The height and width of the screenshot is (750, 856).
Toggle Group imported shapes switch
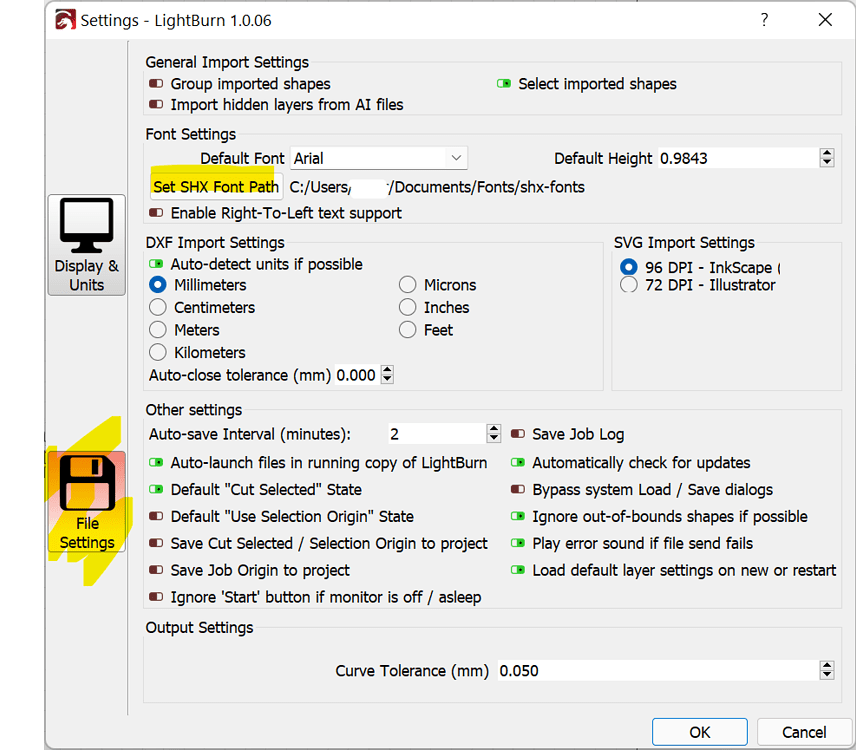pyautogui.click(x=156, y=85)
